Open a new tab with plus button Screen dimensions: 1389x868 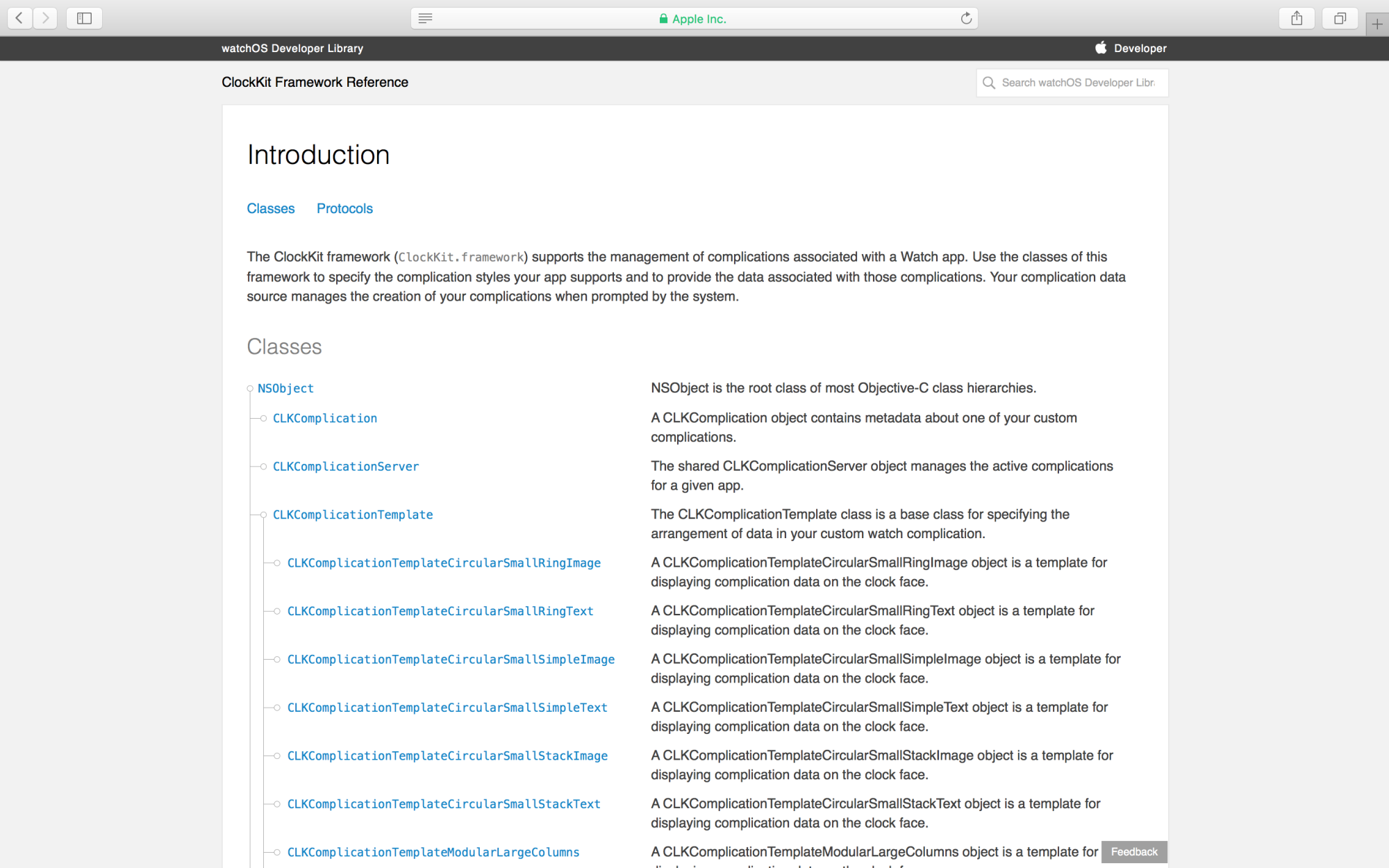coord(1377,24)
